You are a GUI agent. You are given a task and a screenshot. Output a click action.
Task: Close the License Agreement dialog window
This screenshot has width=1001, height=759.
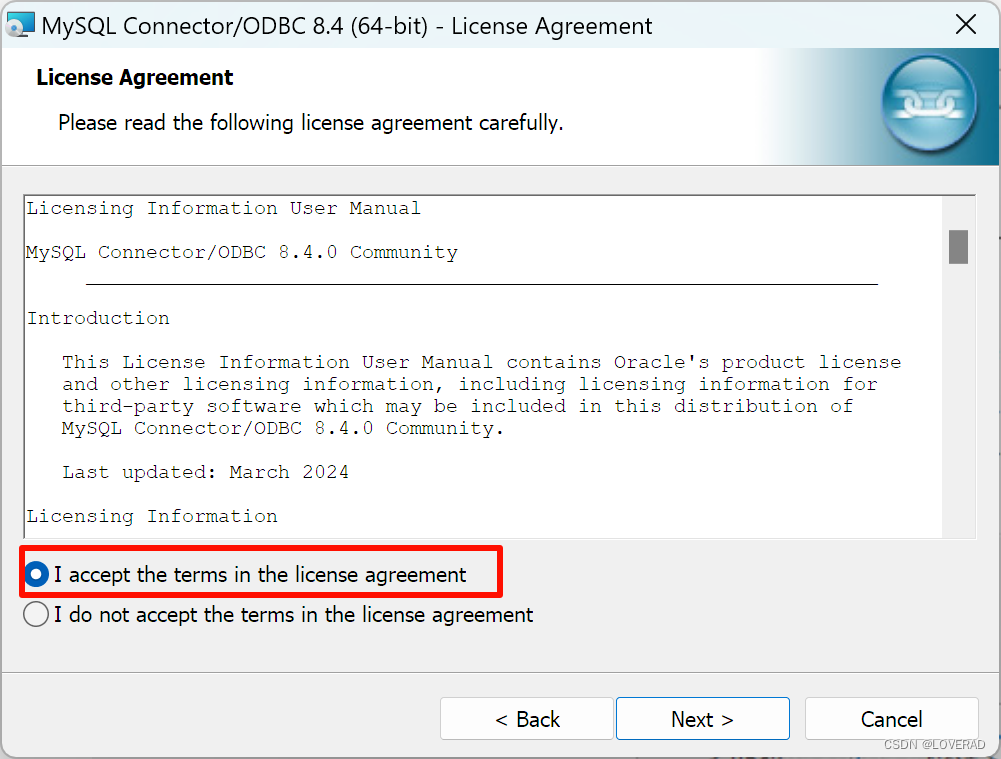point(965,24)
